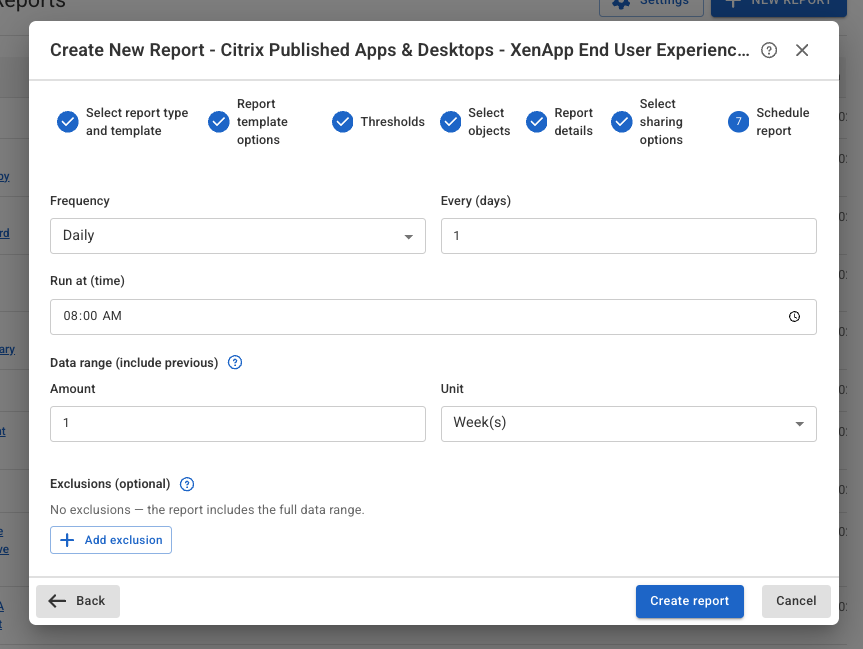Click the checkmark beside Select sharing options
Viewport: 863px width, 649px height.
click(621, 122)
